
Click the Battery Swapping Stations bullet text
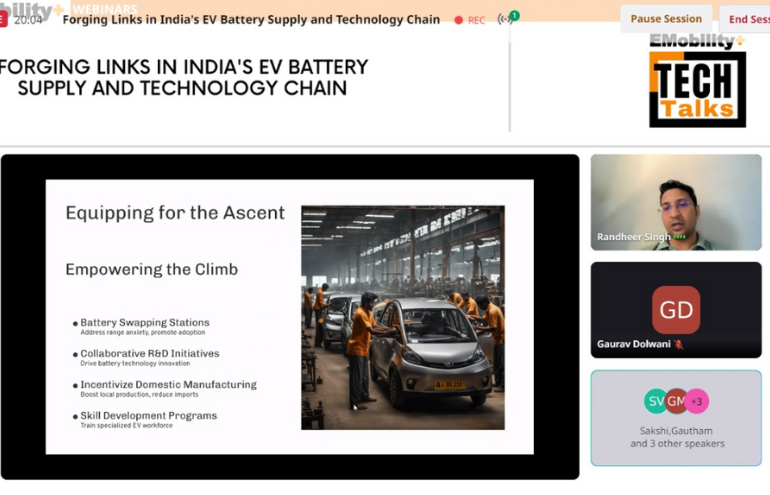coord(145,323)
